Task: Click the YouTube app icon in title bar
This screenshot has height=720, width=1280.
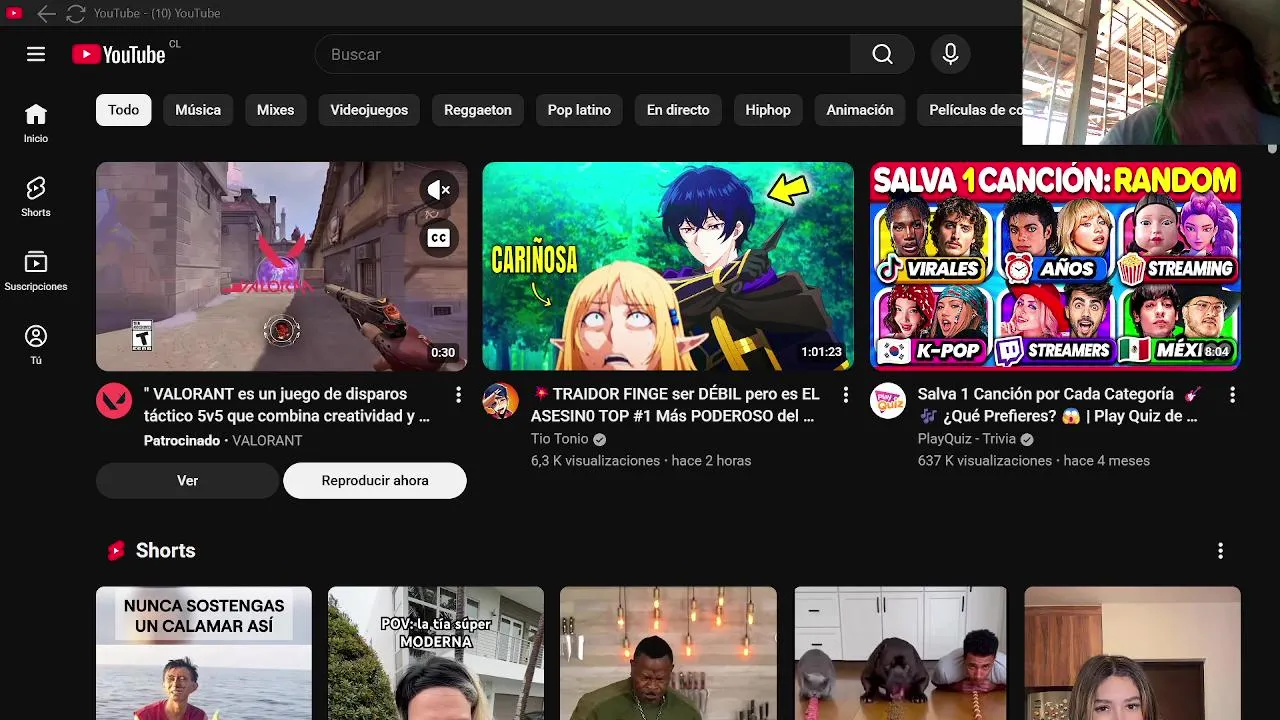Action: [x=14, y=13]
